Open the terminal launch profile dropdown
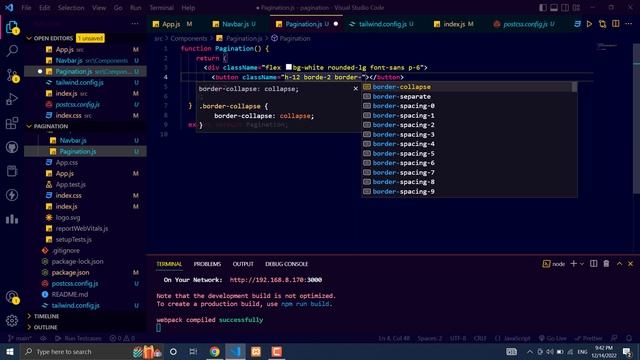Screen dimensions: 640x360 582,264
